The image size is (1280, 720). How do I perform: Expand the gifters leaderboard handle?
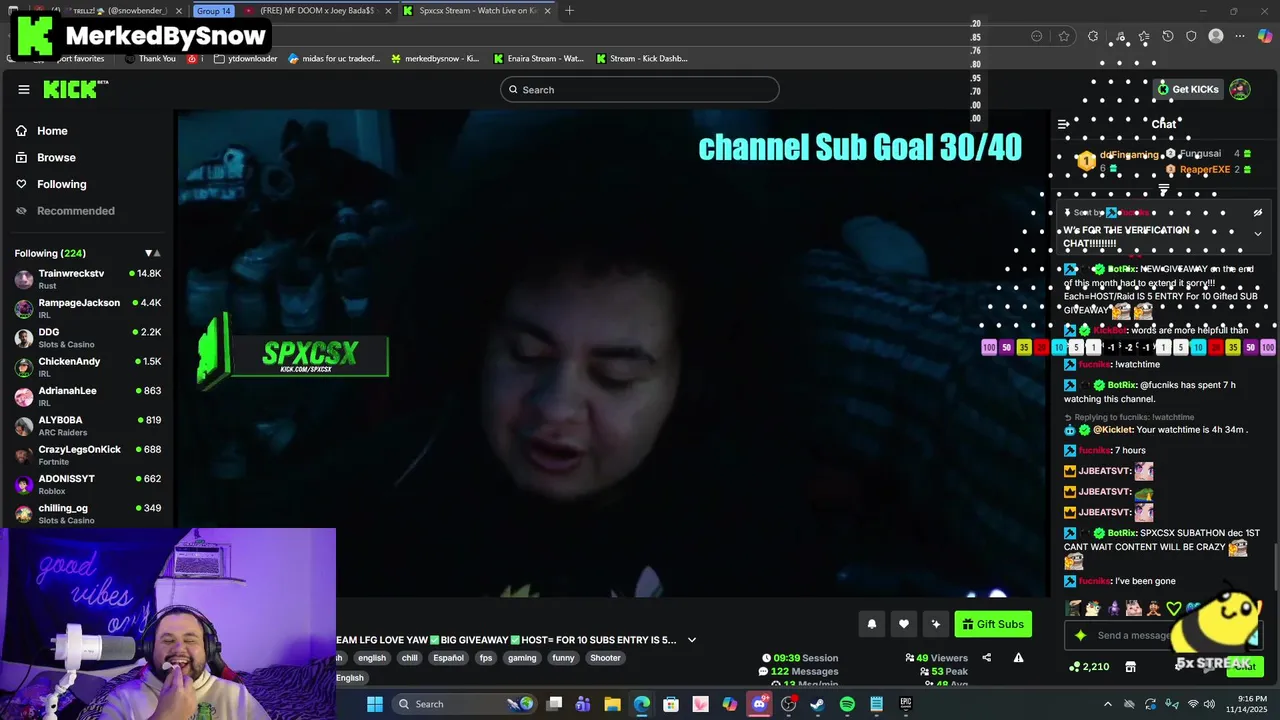[1164, 189]
